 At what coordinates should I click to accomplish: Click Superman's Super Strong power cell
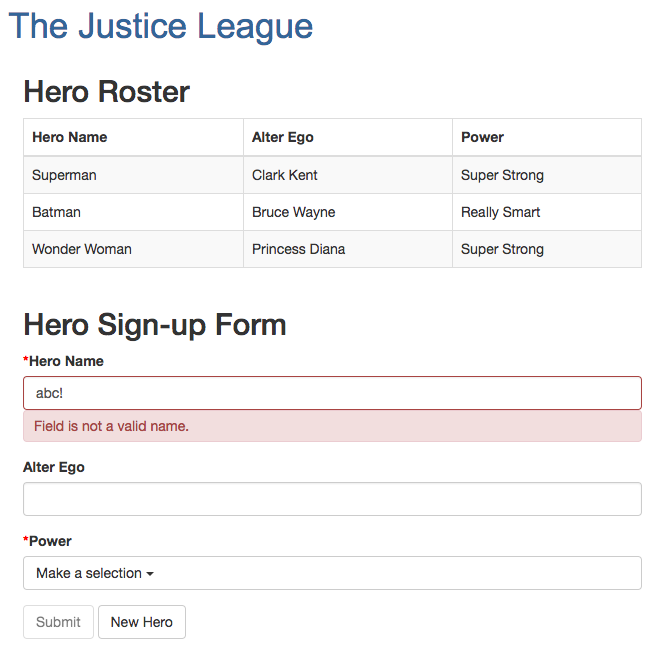[547, 175]
